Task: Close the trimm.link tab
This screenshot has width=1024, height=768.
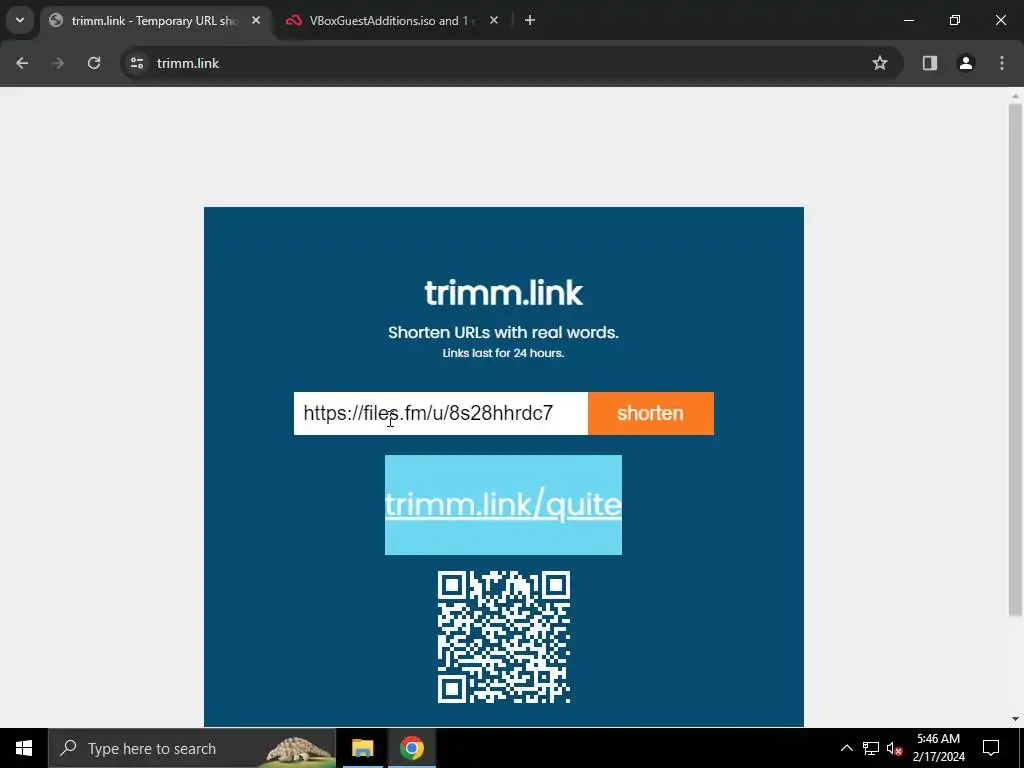Action: [256, 21]
